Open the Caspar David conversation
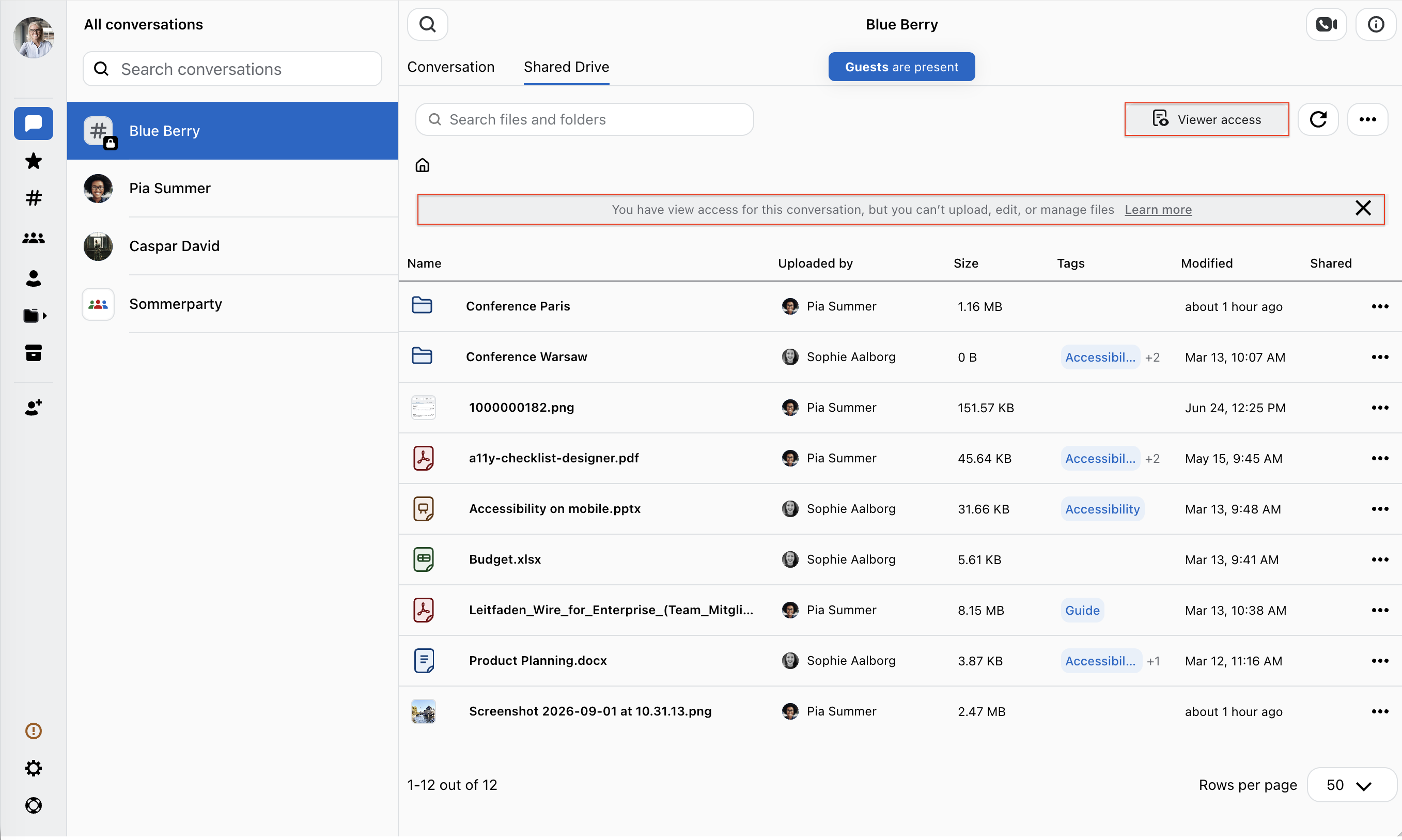 point(232,246)
